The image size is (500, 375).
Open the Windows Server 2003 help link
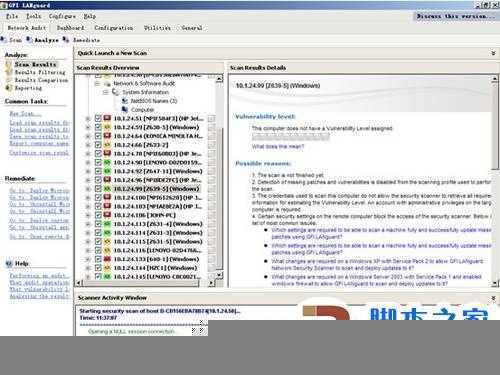click(376, 280)
